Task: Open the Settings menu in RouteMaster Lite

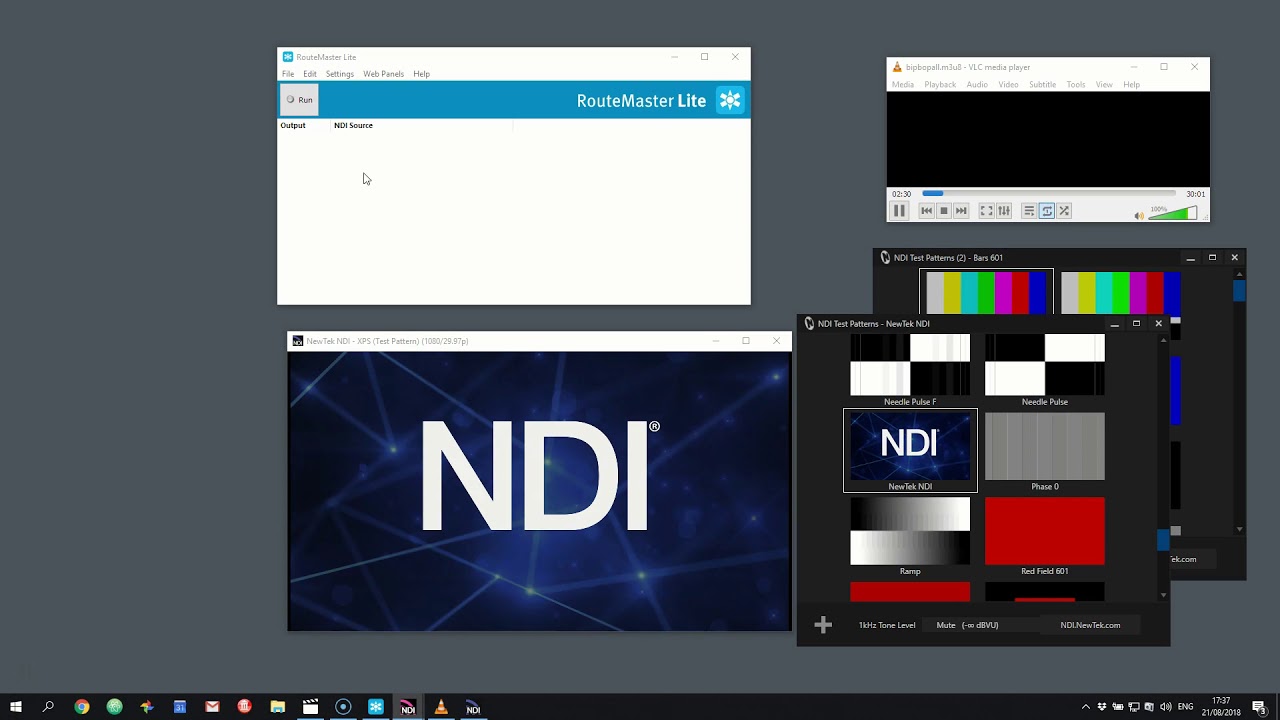Action: (339, 74)
